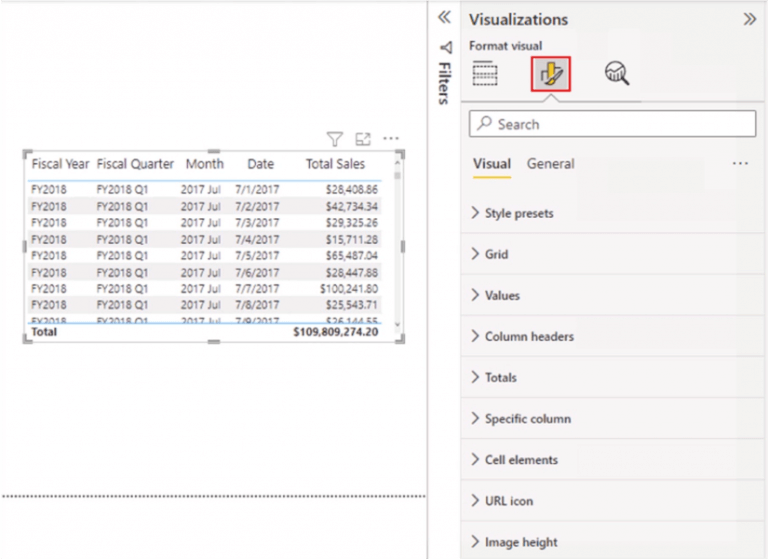Select the $28,408.86 sales cell
The width and height of the screenshot is (768, 559).
352,190
